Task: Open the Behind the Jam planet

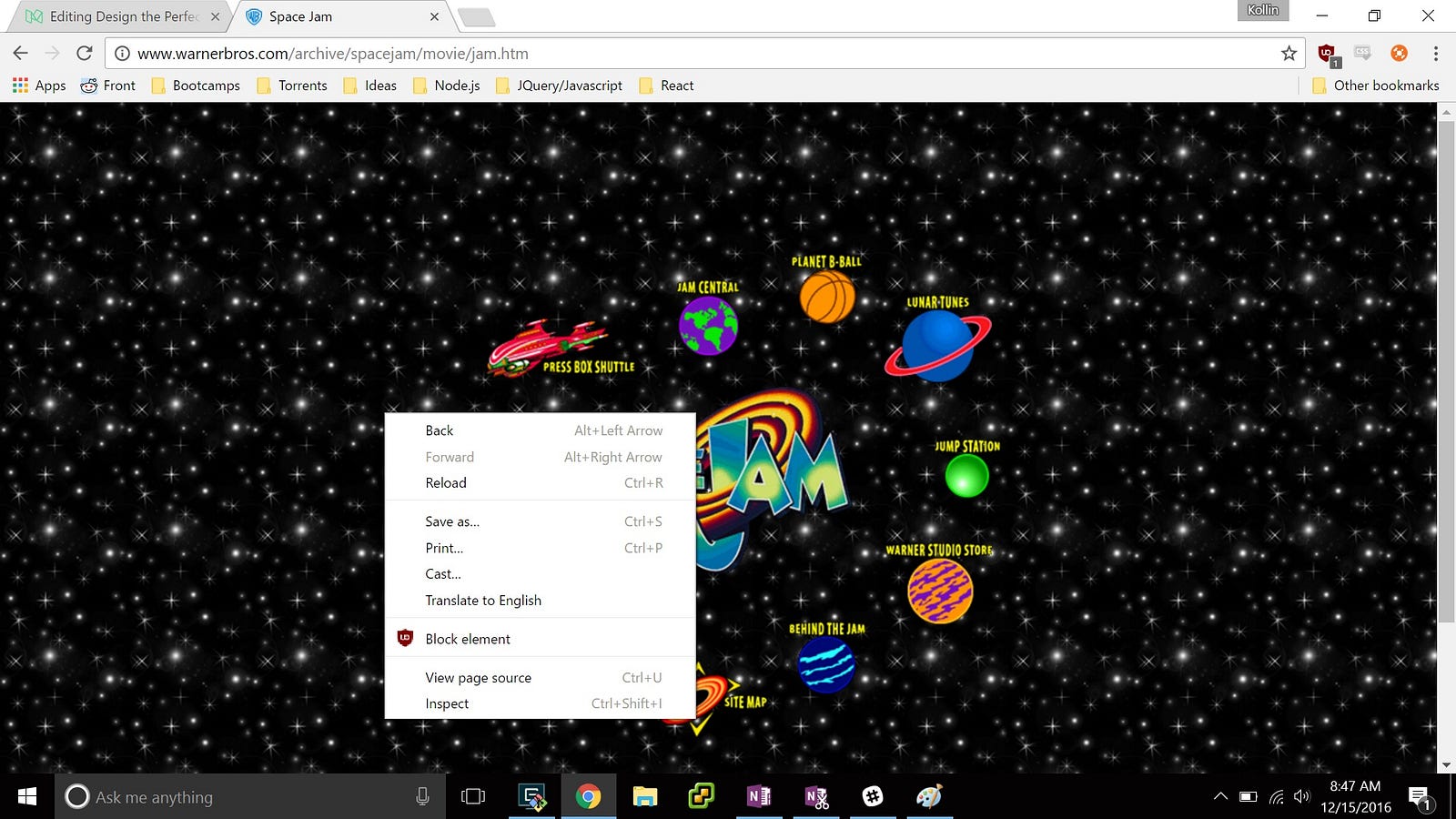Action: tap(826, 663)
